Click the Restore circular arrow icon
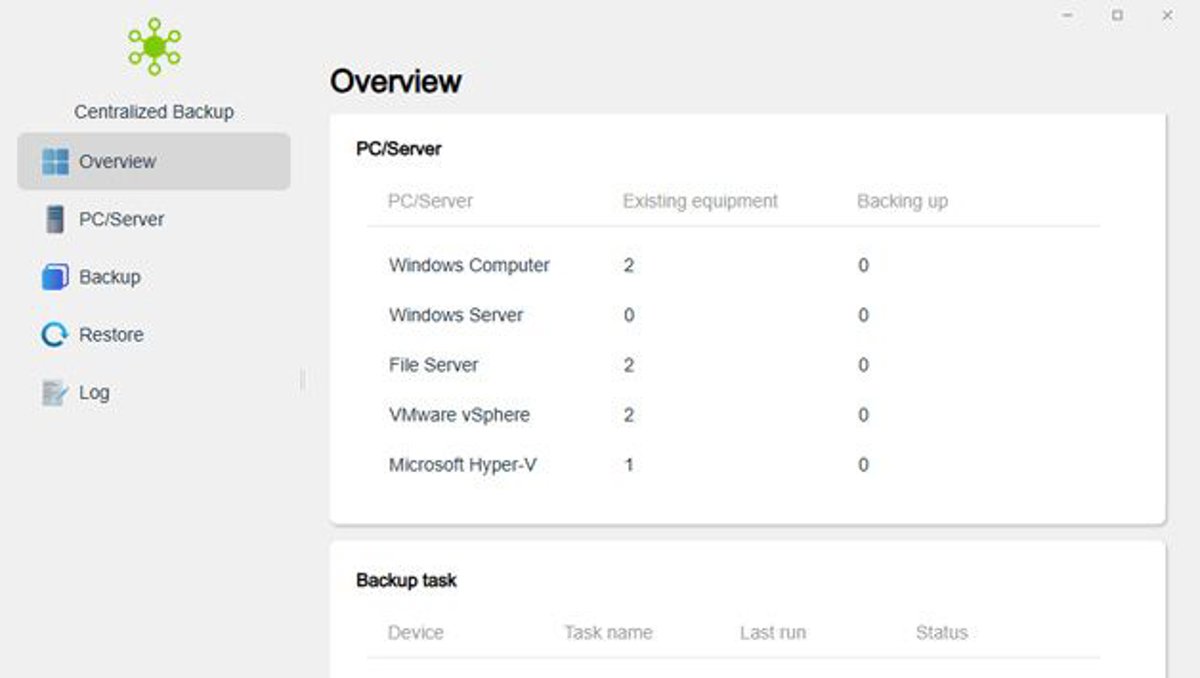 pos(55,335)
